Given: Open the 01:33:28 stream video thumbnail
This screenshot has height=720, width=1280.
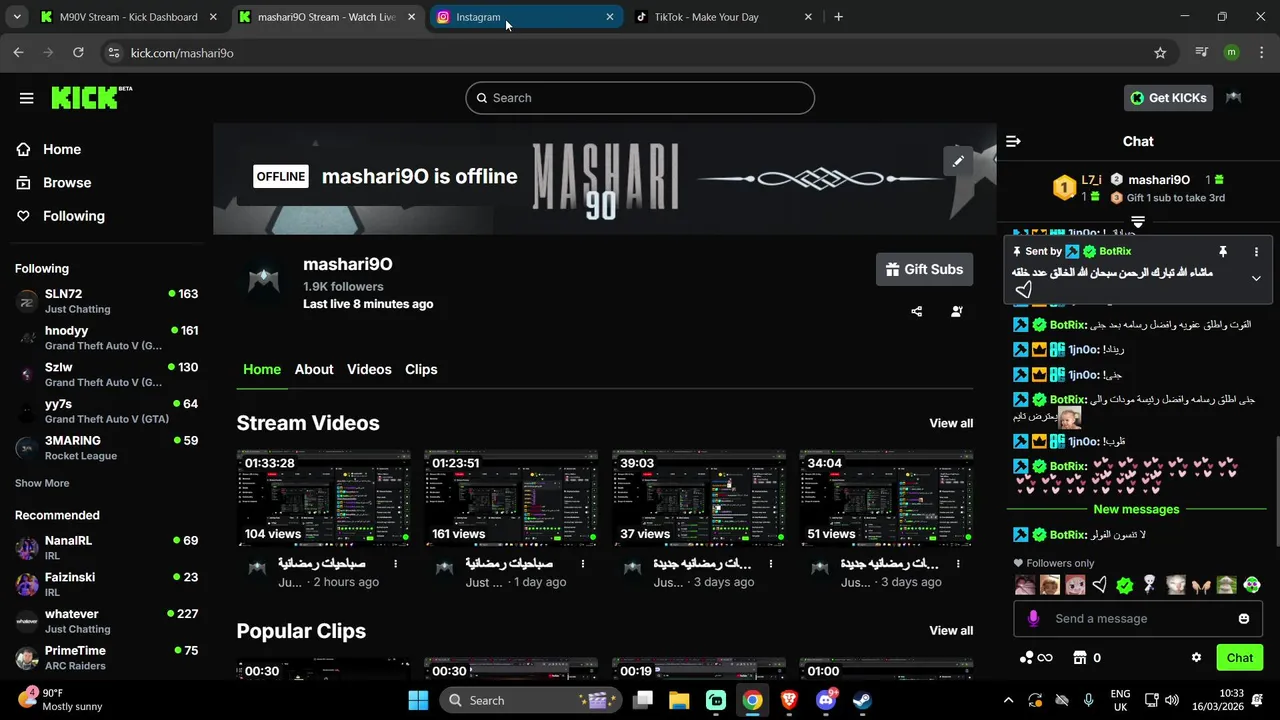Looking at the screenshot, I should coord(323,498).
